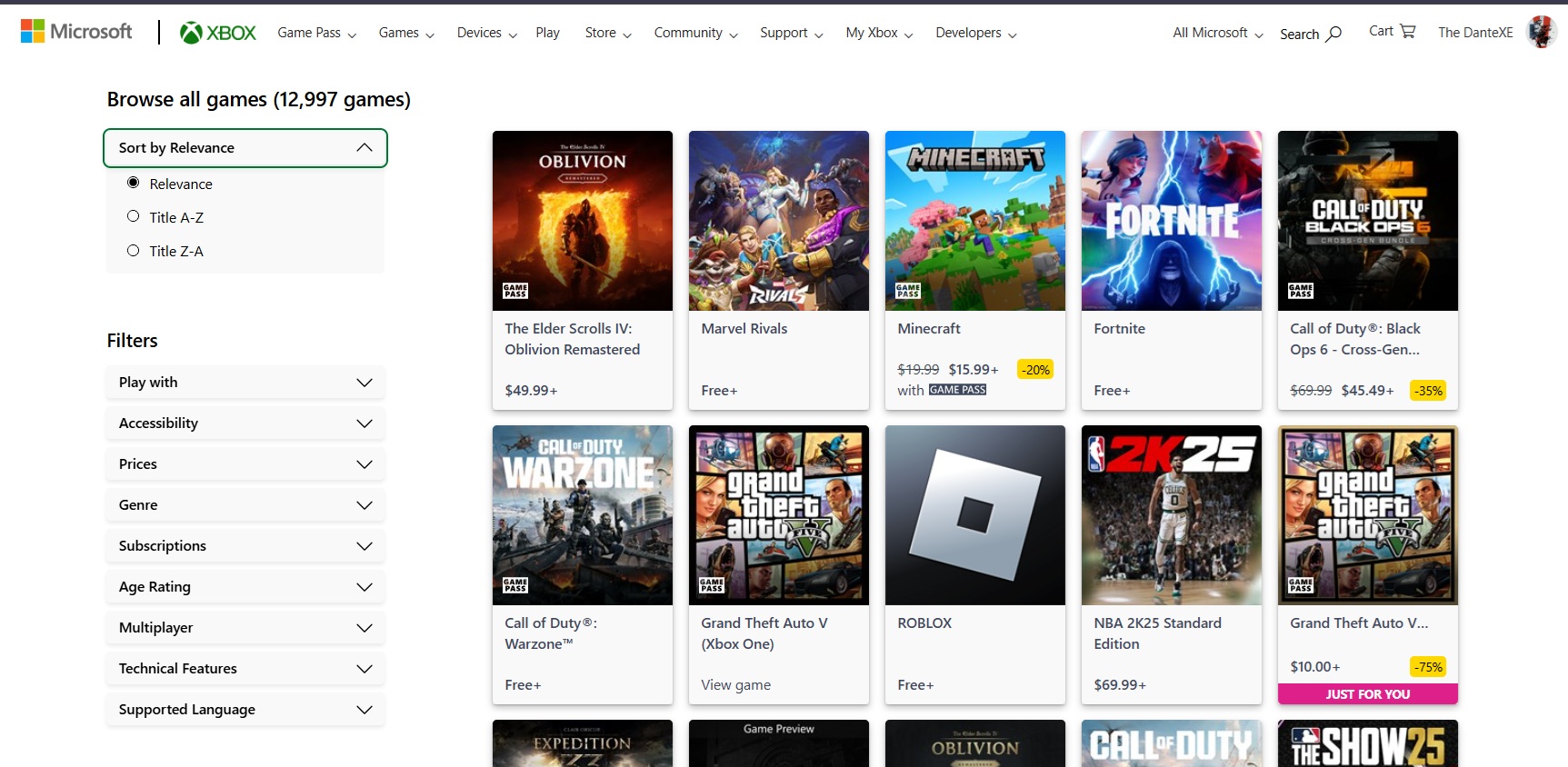Open the Games menu
The width and height of the screenshot is (1568, 767).
(406, 33)
